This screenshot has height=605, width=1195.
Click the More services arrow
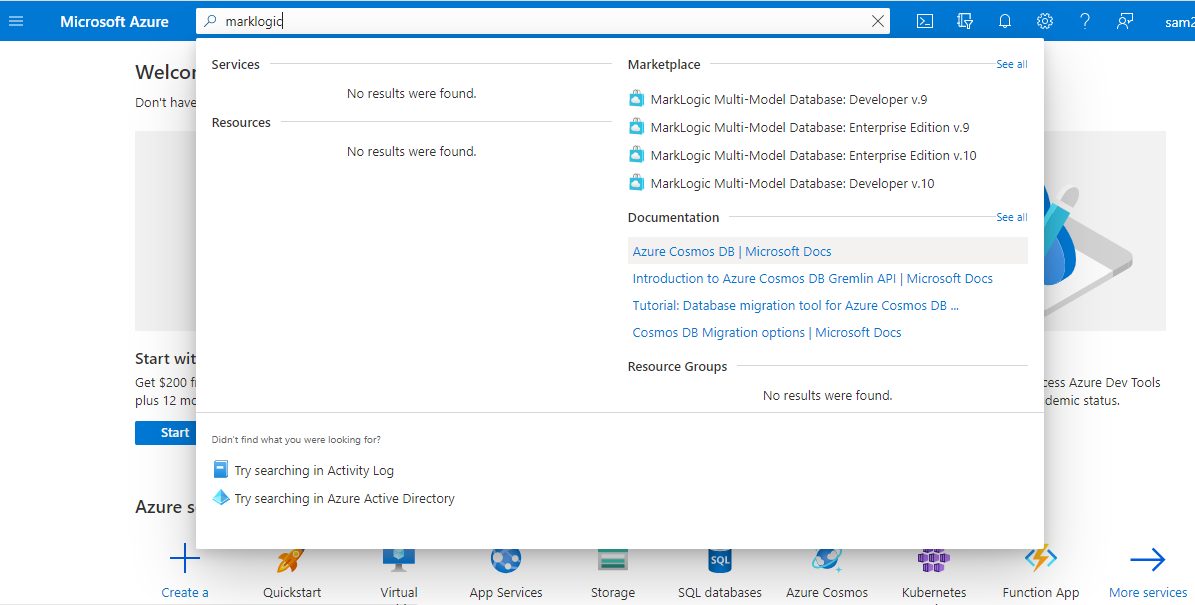1147,560
